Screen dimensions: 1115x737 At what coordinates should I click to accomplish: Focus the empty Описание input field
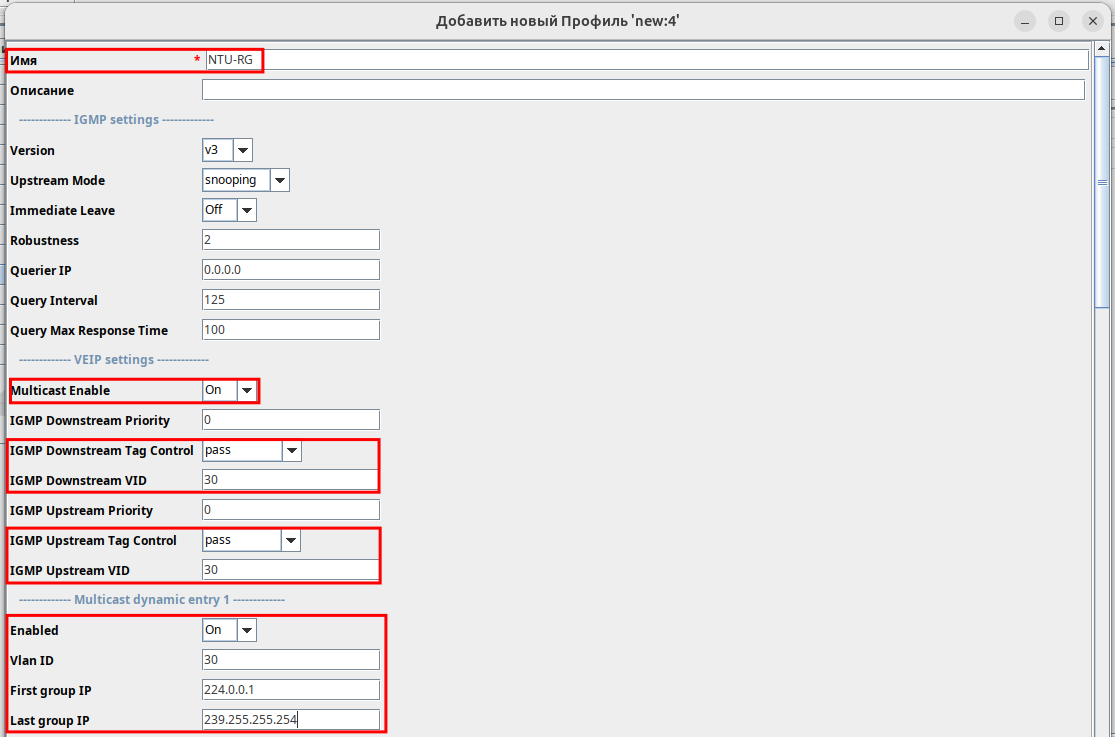pos(643,90)
